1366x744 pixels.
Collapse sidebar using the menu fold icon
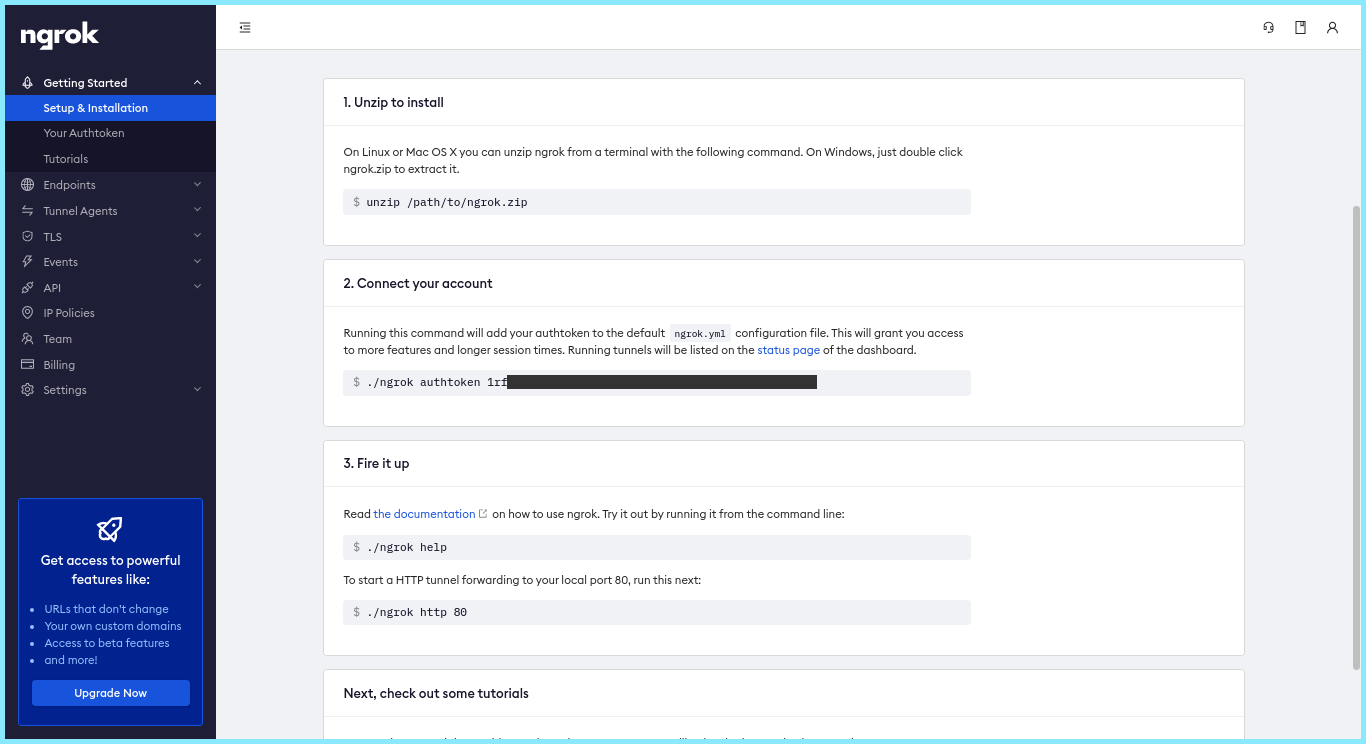click(x=245, y=28)
